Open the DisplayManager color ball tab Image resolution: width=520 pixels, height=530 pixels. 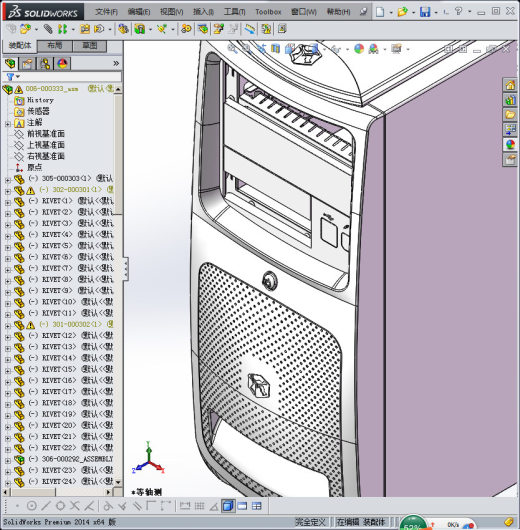[62, 63]
